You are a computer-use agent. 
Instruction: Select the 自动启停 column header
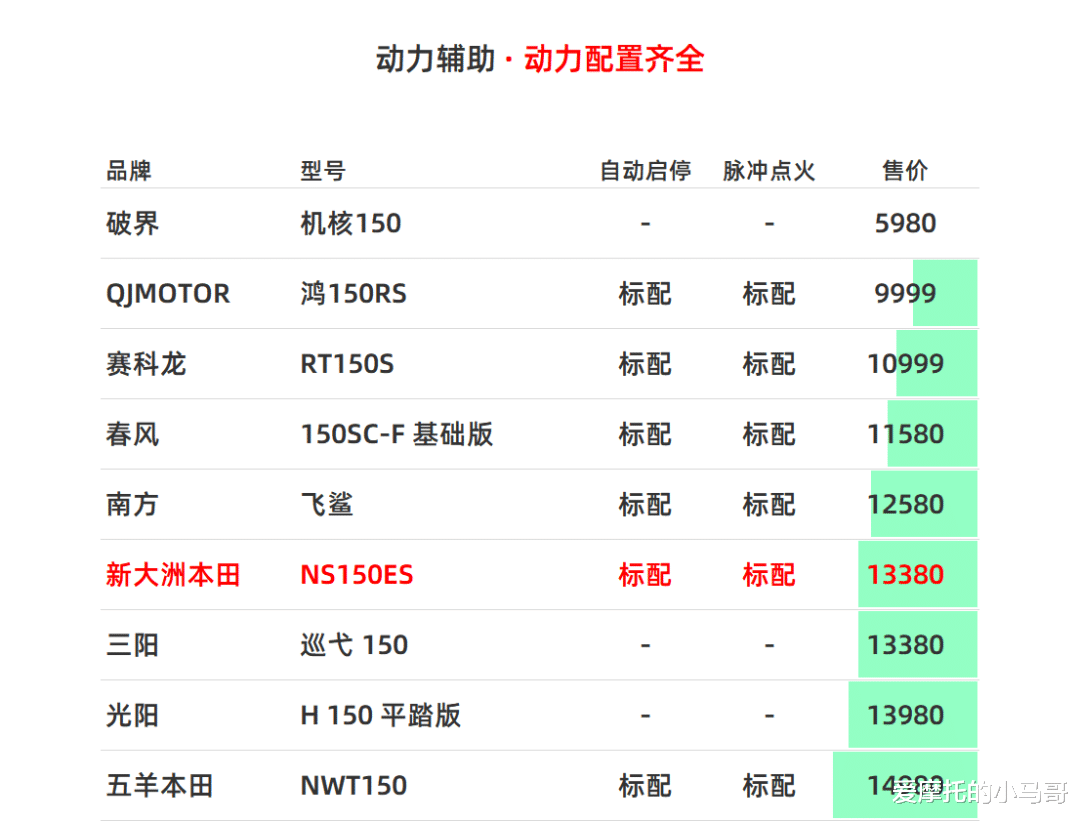tap(645, 170)
